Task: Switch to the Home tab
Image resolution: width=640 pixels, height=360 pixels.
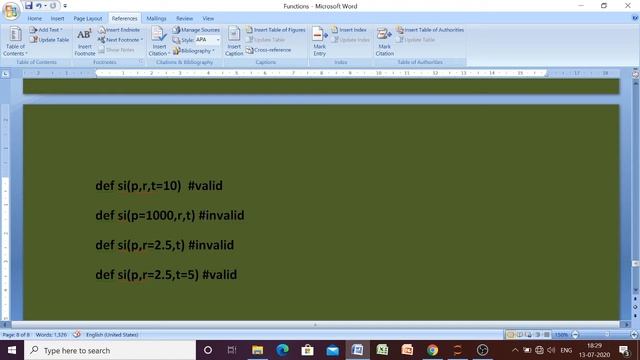Action: [34, 18]
